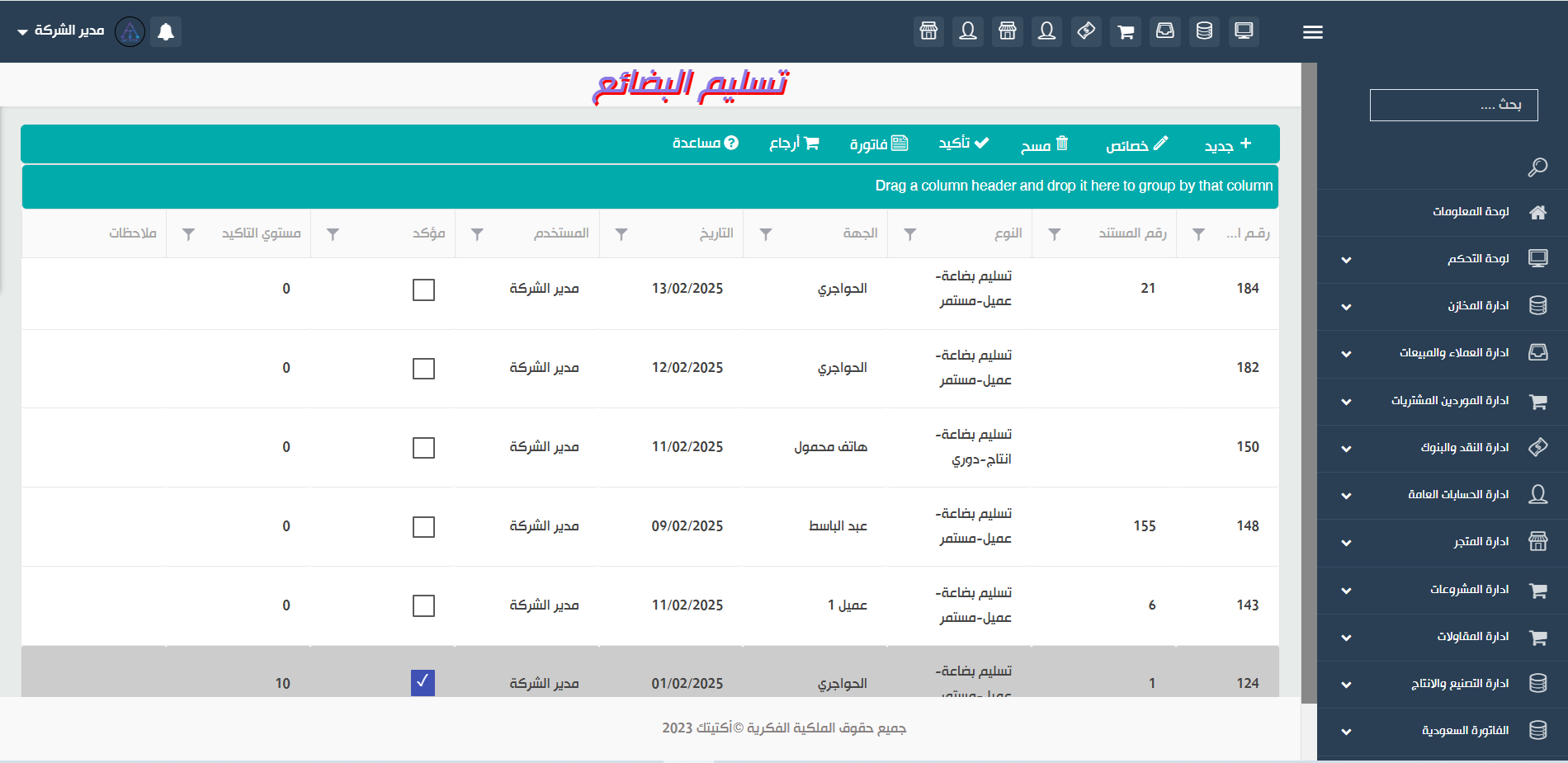Click the monitor icon in top navbar
The image size is (1568, 763).
coord(1244,31)
